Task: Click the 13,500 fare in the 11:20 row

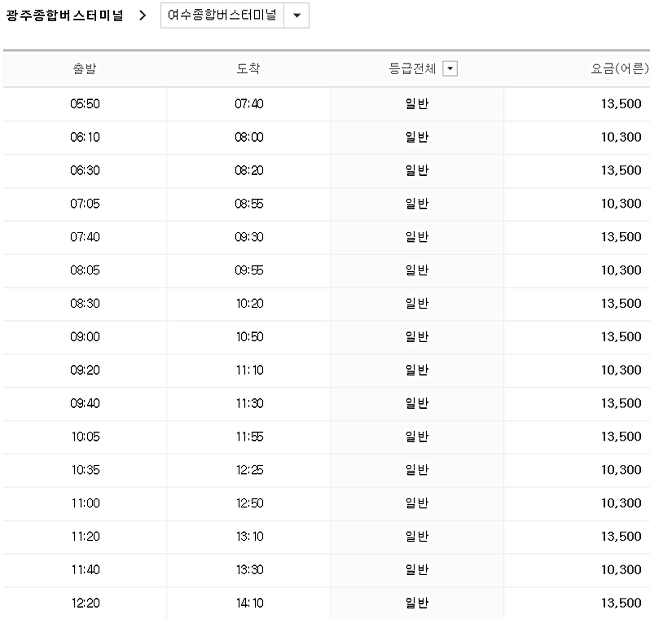Action: click(x=621, y=536)
